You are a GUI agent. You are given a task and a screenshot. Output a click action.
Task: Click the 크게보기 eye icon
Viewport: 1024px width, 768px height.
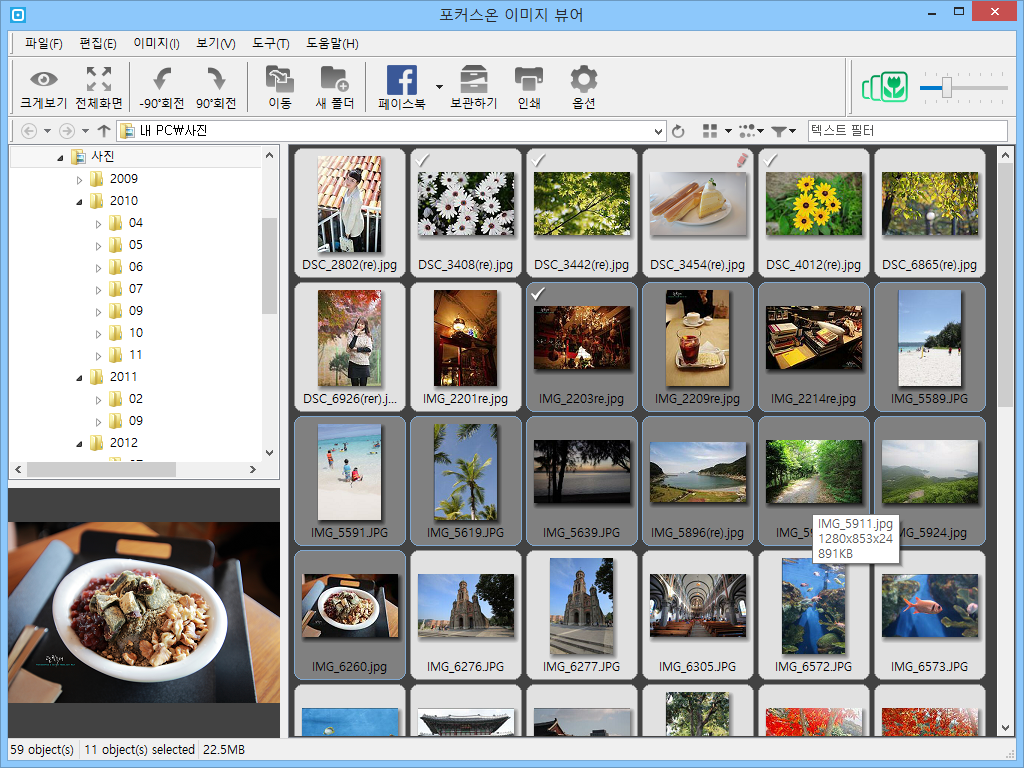(x=43, y=80)
